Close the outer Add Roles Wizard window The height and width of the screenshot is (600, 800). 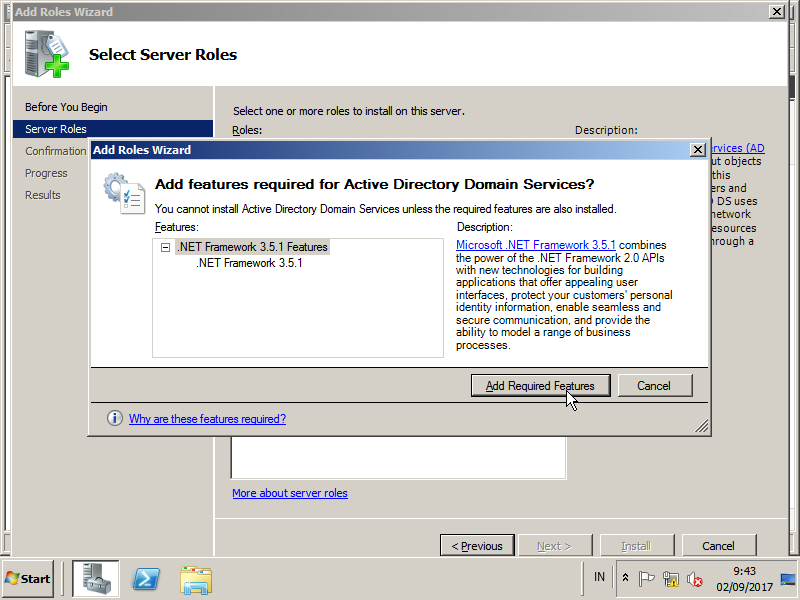[x=777, y=12]
